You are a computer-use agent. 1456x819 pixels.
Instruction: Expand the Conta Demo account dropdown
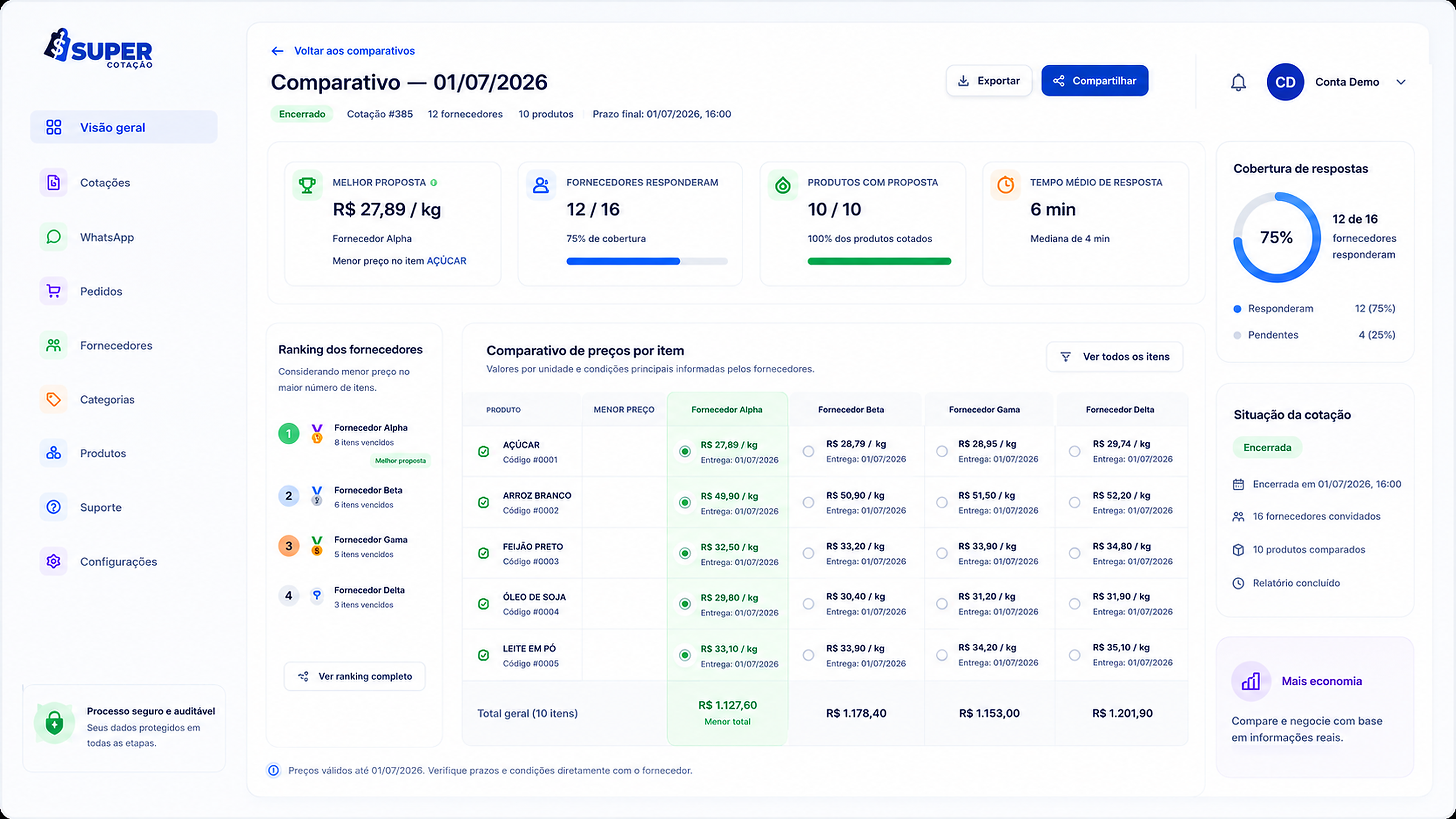(1401, 82)
